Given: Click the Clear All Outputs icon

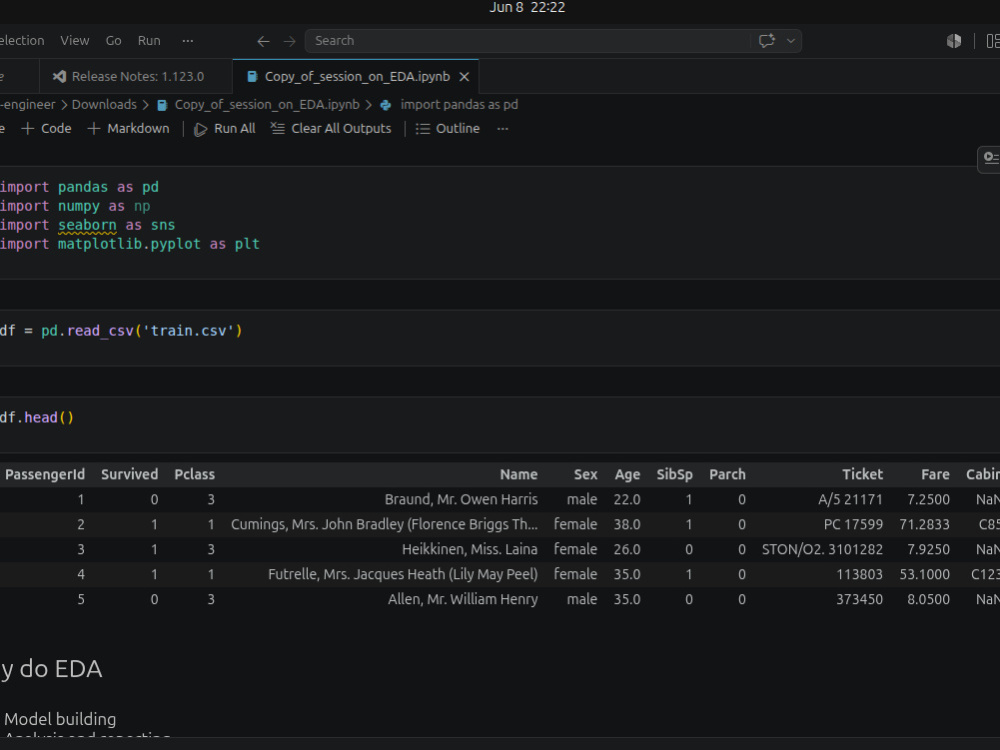Looking at the screenshot, I should (277, 129).
